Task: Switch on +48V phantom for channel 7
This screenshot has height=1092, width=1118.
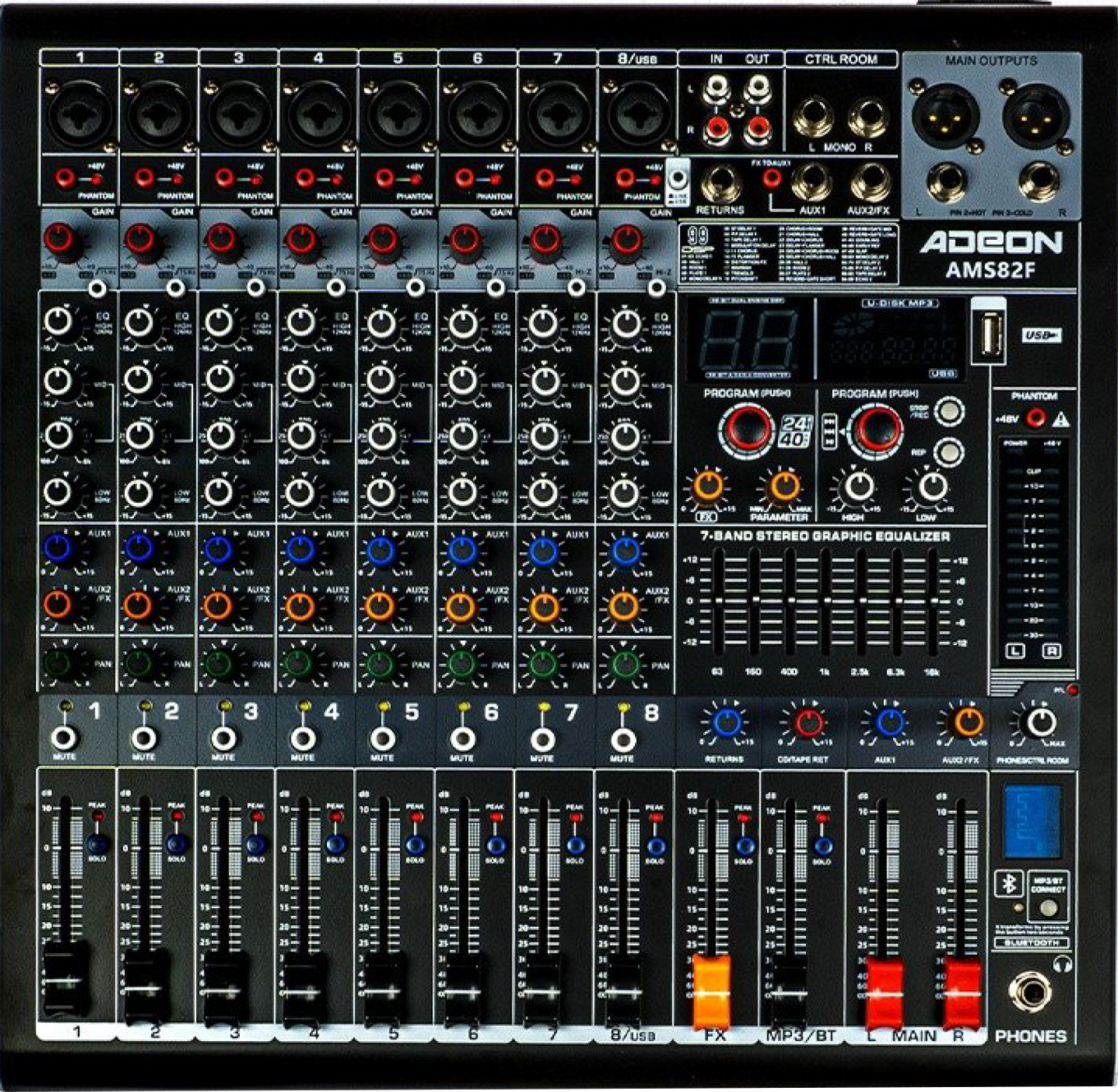Action: click(x=544, y=177)
